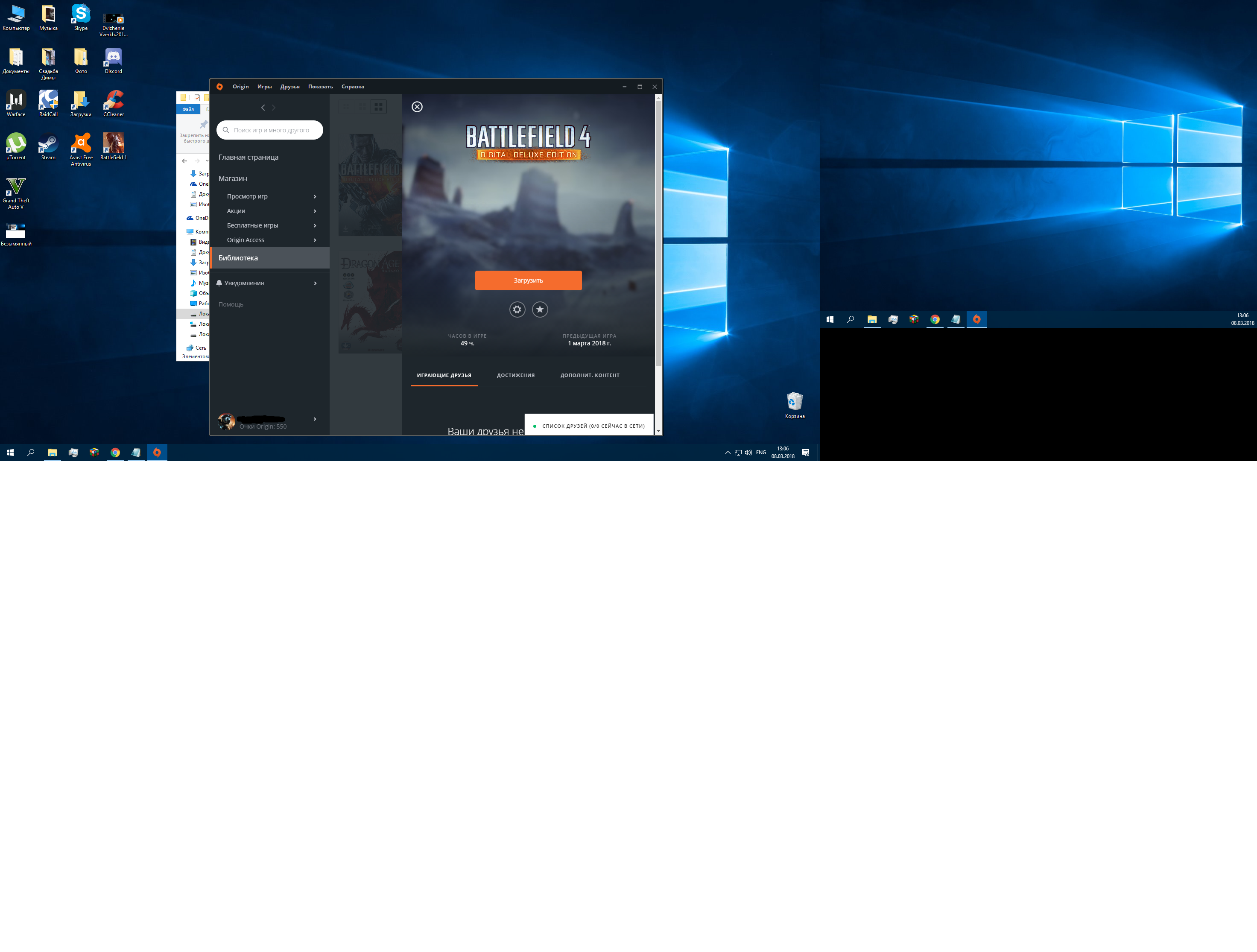This screenshot has width=1257, height=952.
Task: Switch to Достижения tab
Action: point(516,375)
